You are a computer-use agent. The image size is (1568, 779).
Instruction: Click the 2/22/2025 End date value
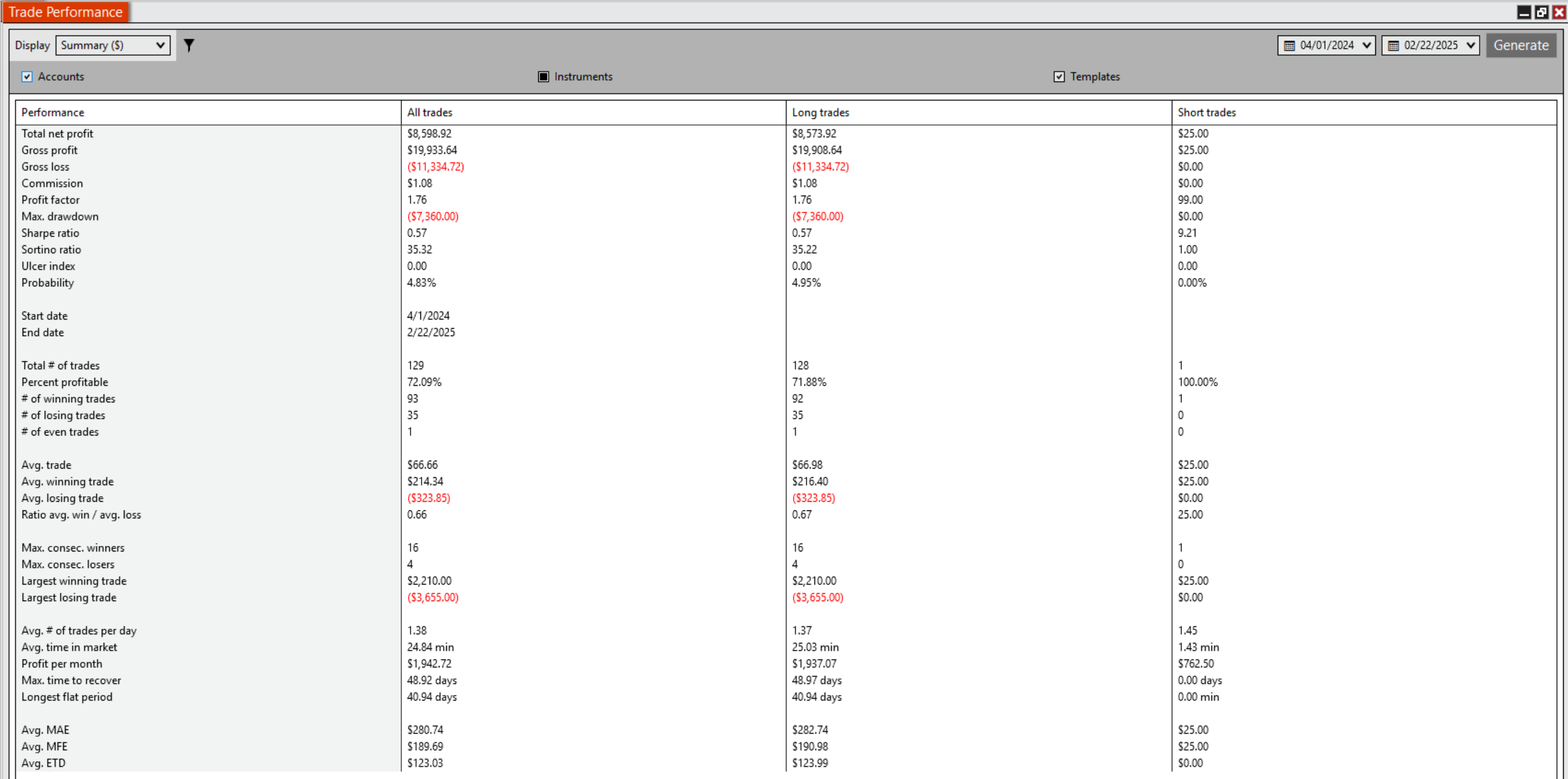[431, 332]
